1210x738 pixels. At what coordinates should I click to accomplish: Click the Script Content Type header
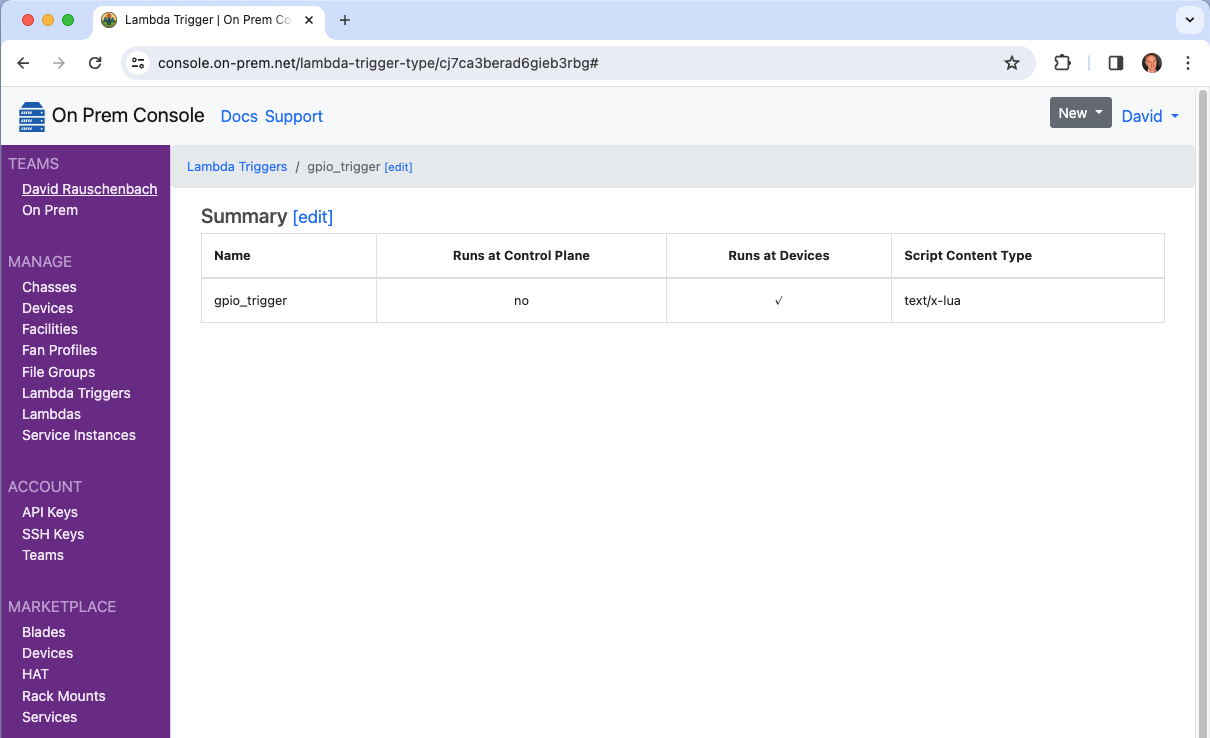[1028, 255]
